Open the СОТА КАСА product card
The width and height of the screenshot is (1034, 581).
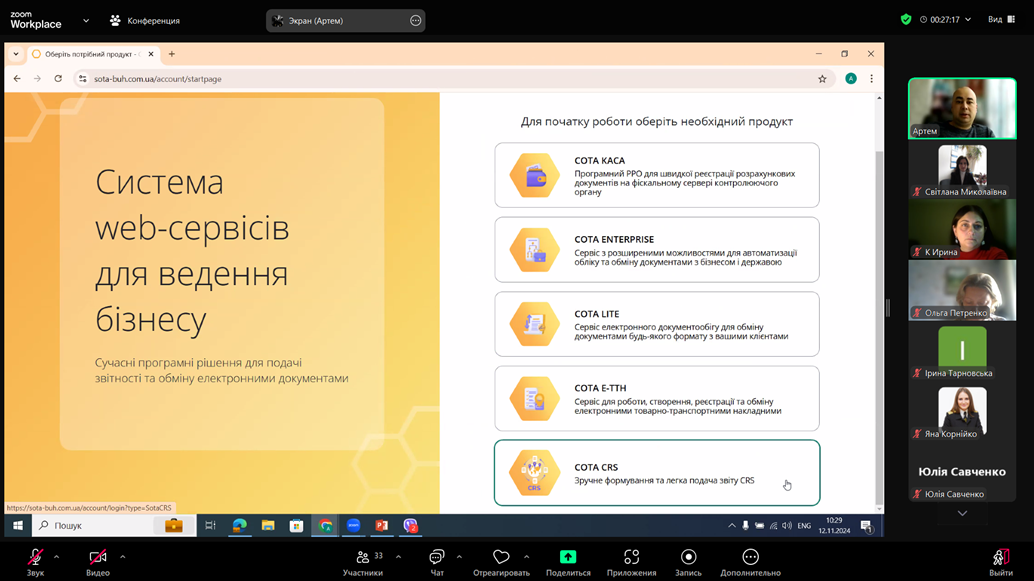tap(657, 175)
